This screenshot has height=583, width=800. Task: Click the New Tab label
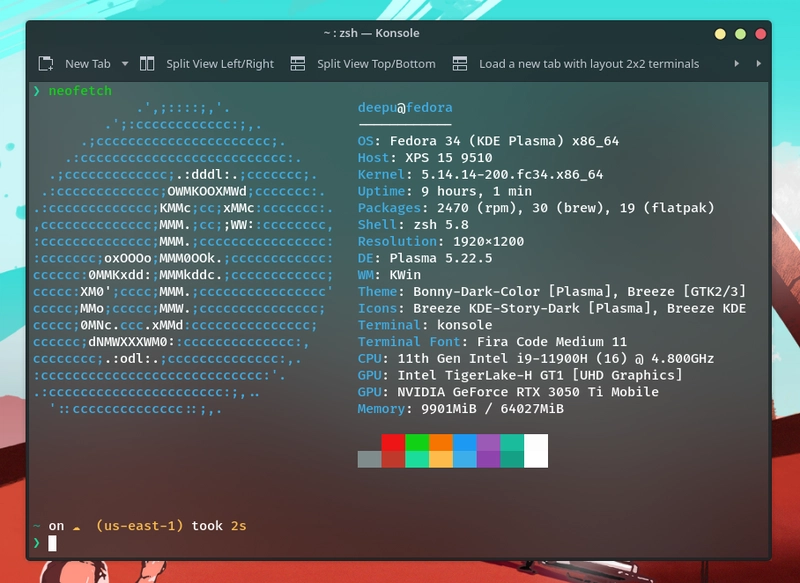(88, 64)
